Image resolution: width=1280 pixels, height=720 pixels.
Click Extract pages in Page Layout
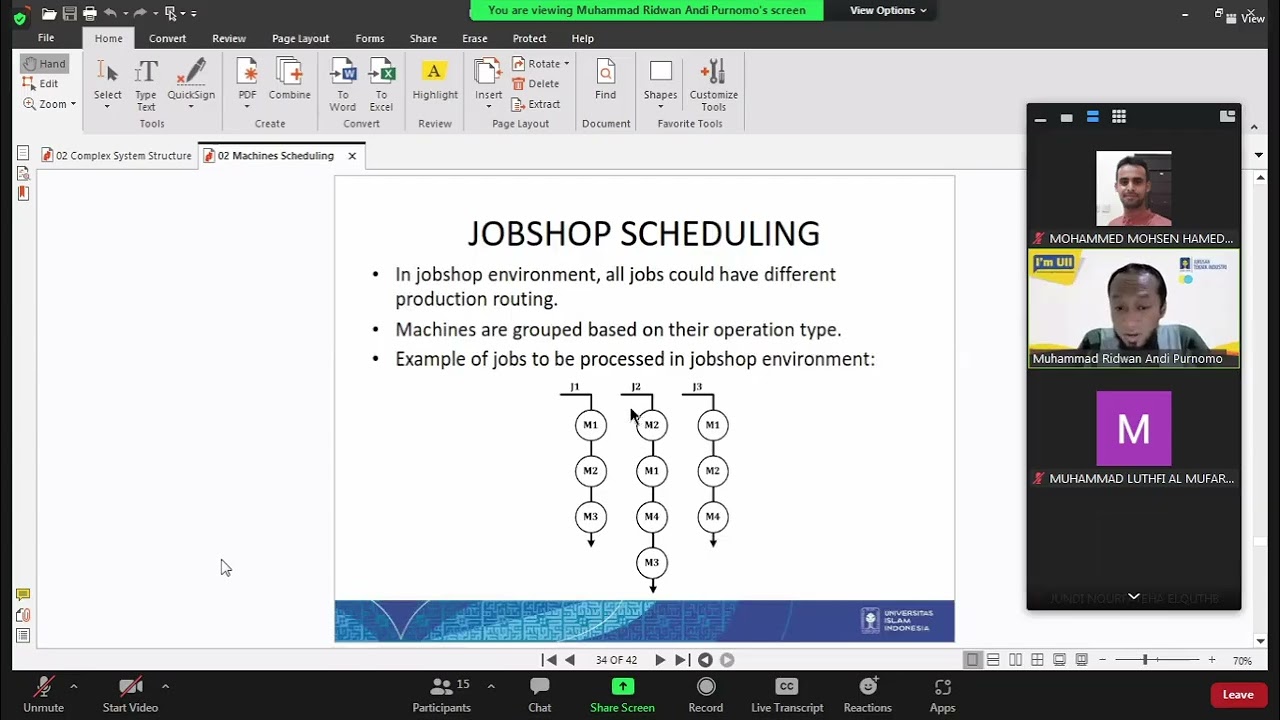point(536,104)
